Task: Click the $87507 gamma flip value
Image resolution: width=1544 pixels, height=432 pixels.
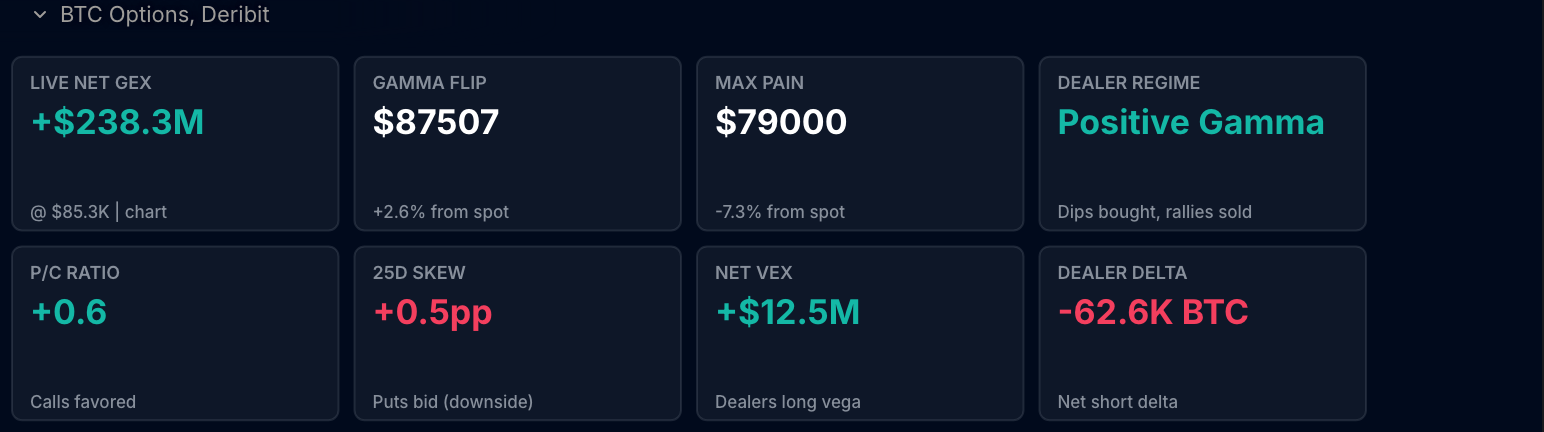Action: point(436,122)
